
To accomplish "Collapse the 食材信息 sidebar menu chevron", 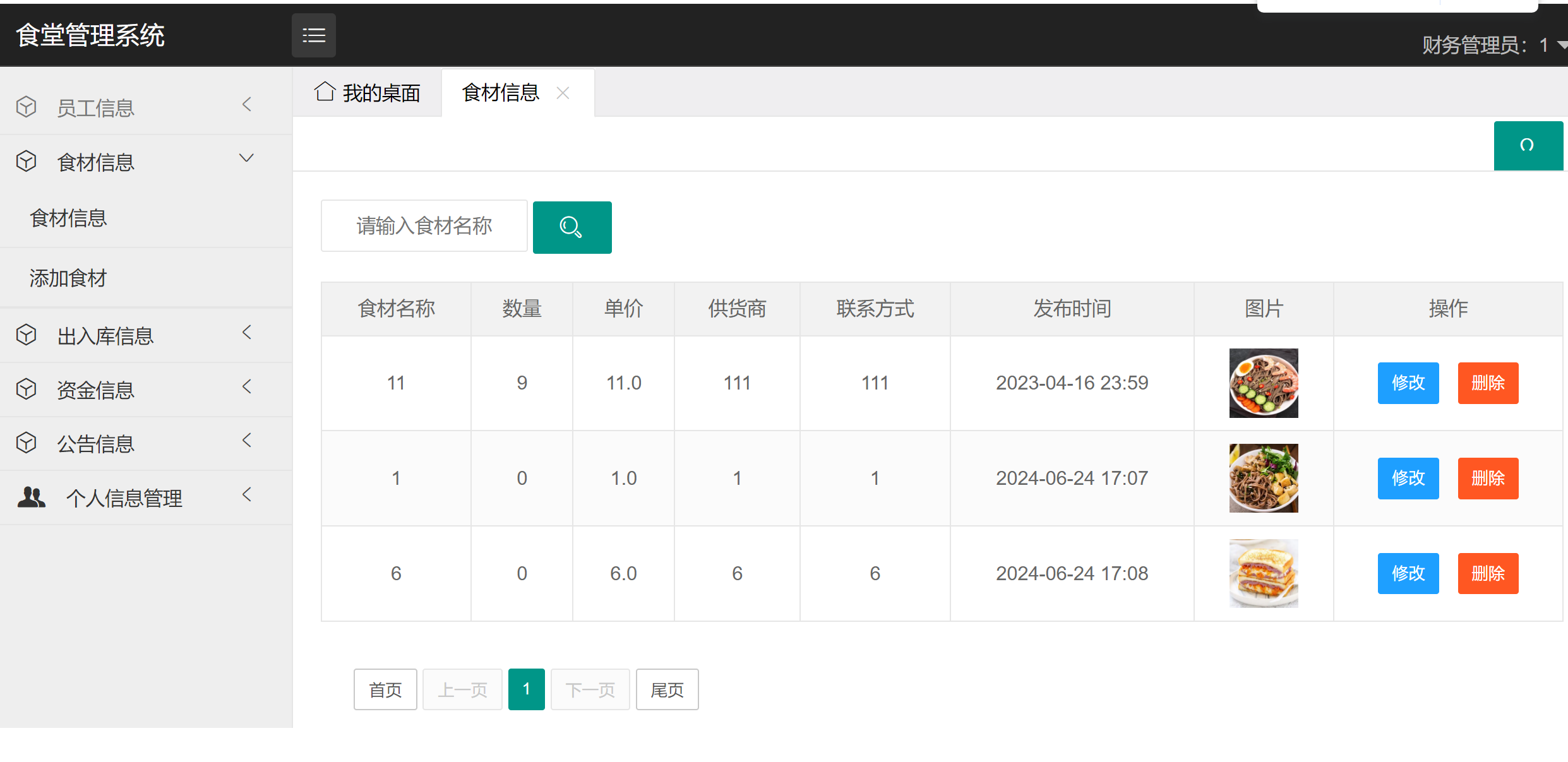I will coord(247,158).
